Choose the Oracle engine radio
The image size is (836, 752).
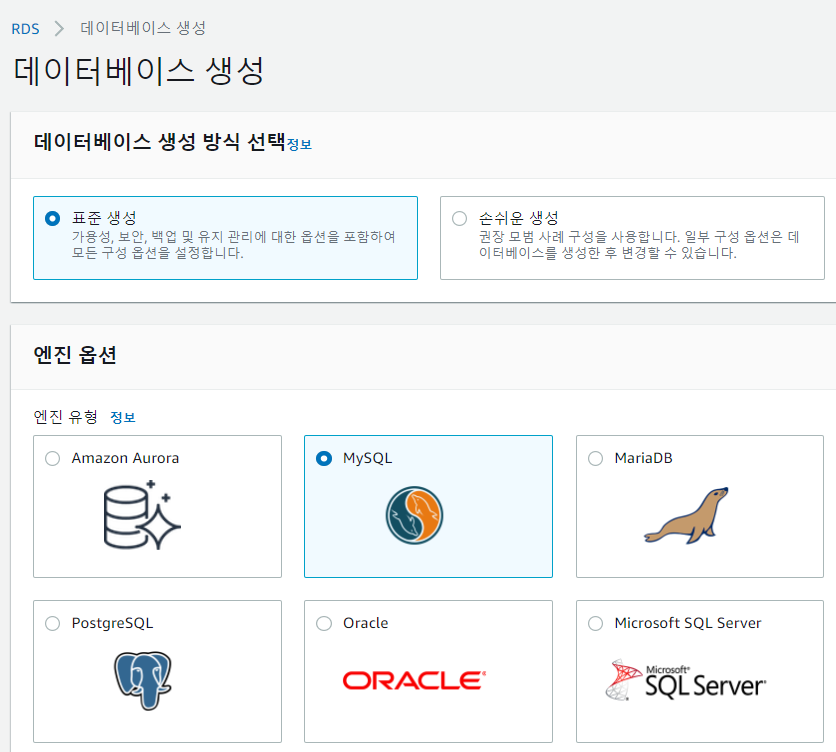(324, 623)
